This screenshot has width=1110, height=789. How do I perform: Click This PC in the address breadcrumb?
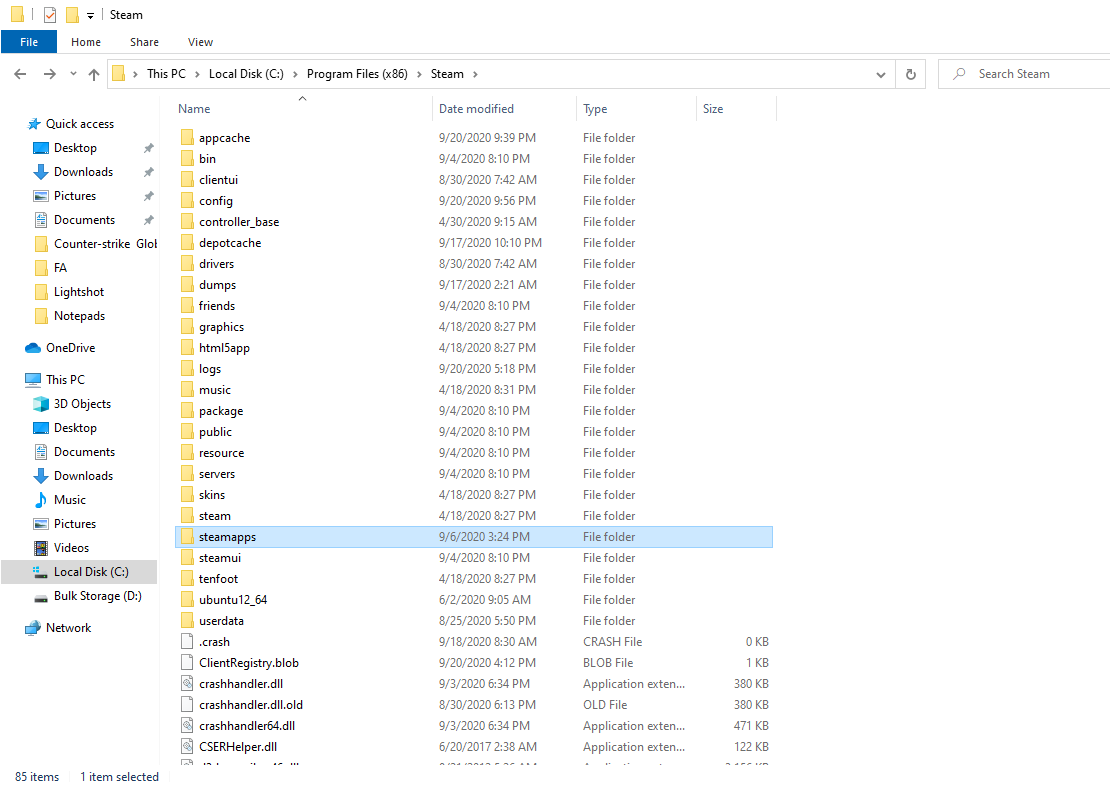point(166,74)
